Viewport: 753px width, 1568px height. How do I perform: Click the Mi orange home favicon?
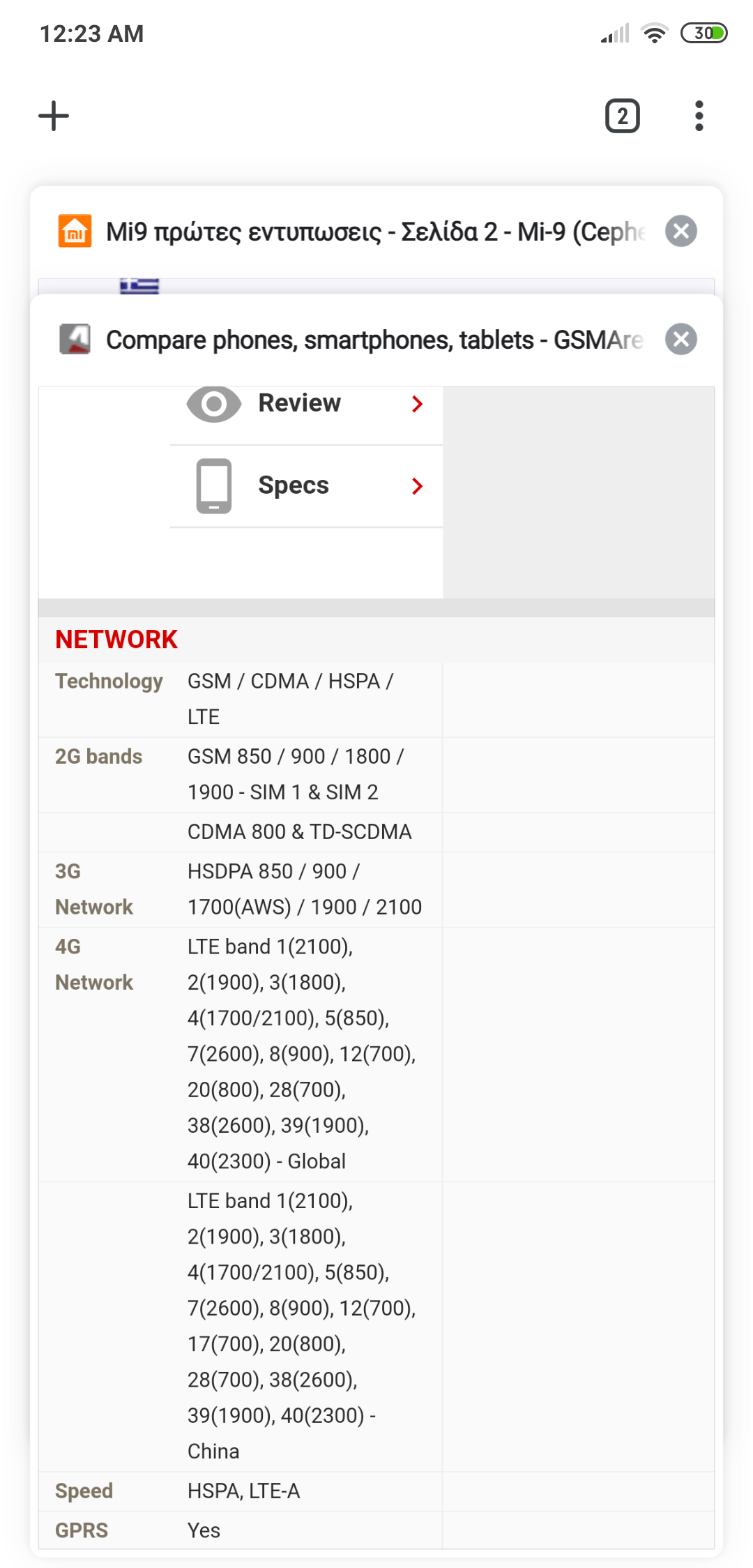coord(75,231)
